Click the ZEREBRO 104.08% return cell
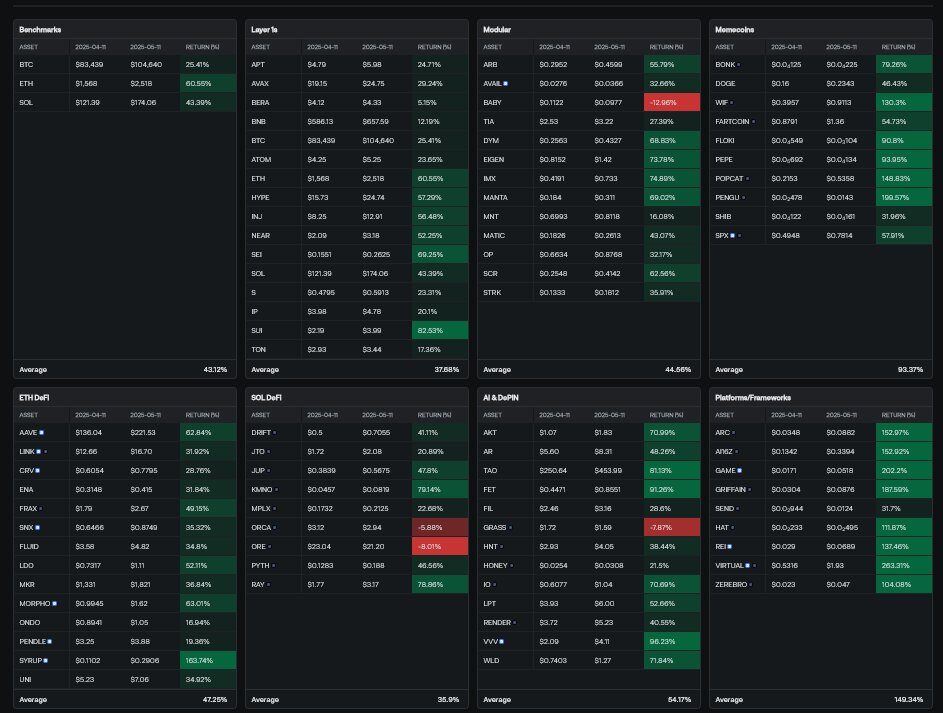The width and height of the screenshot is (943, 713). coord(904,584)
